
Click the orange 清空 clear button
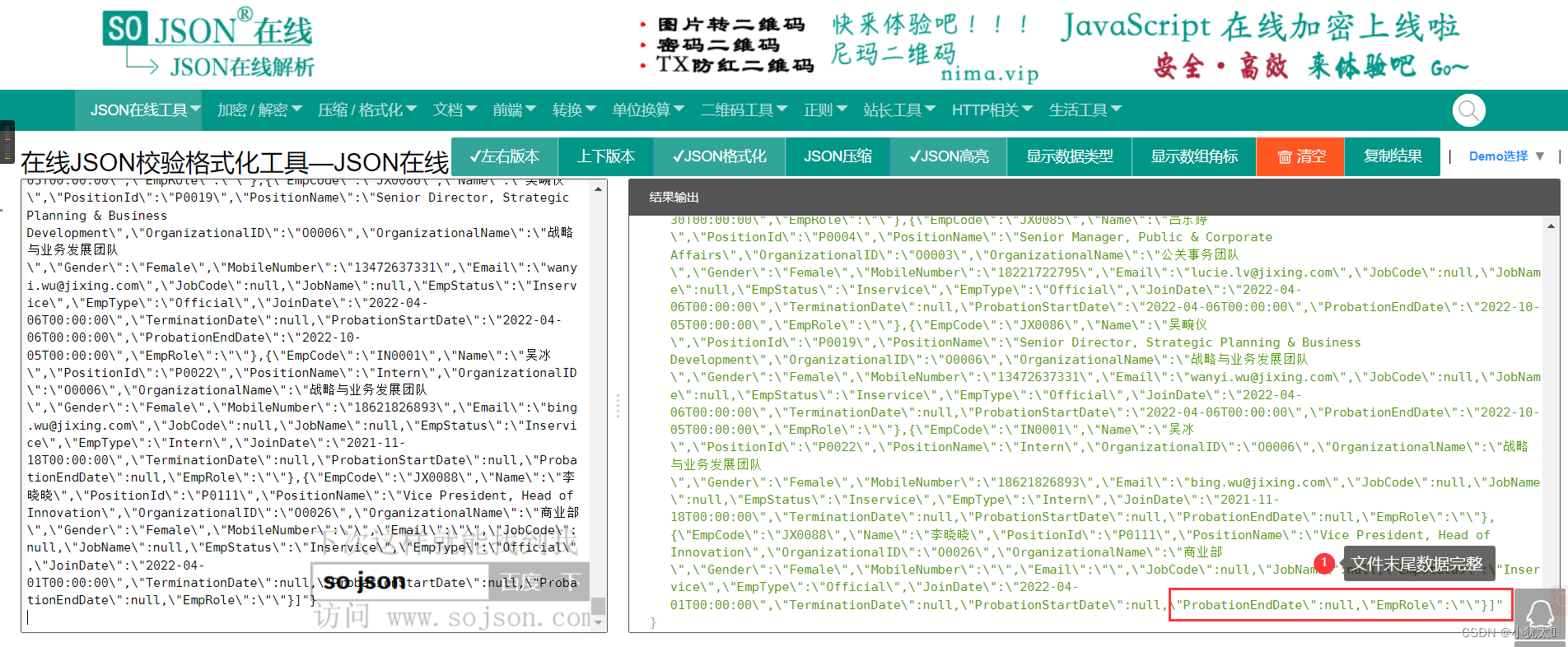pos(1300,156)
